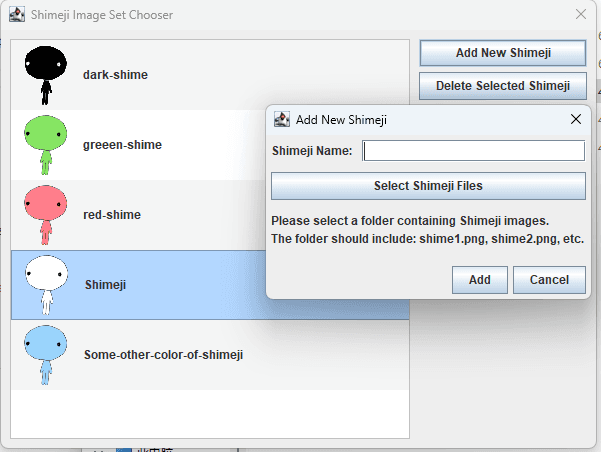Click the dark-shime black character thumbnail
Image resolution: width=601 pixels, height=452 pixels.
[46, 75]
